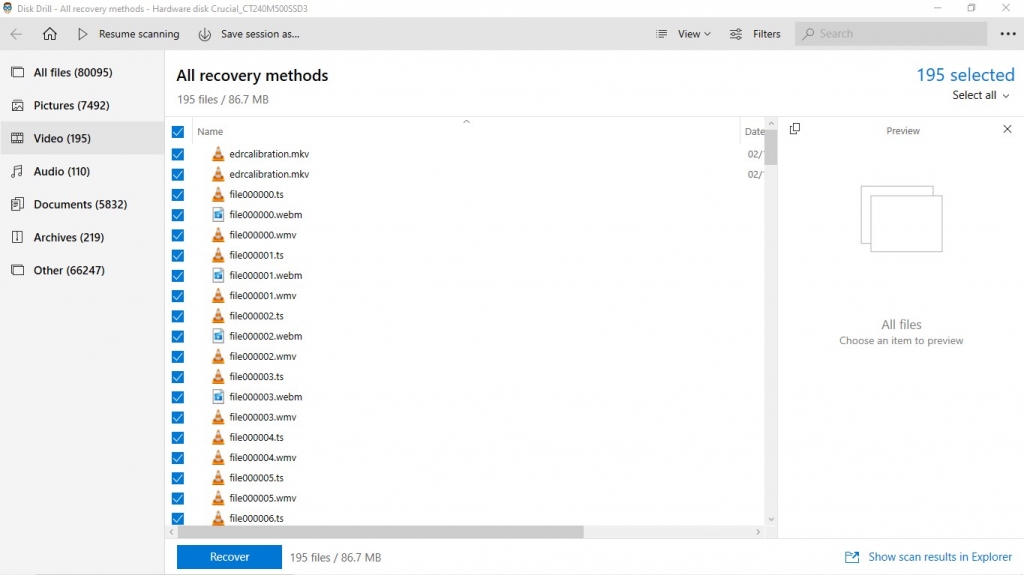The height and width of the screenshot is (575, 1024).
Task: Open the Other (66247) category
Action: [69, 270]
